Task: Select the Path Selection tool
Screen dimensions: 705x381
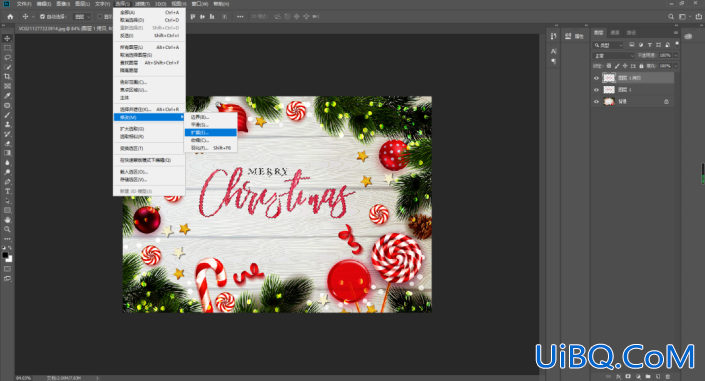Action: 7,201
